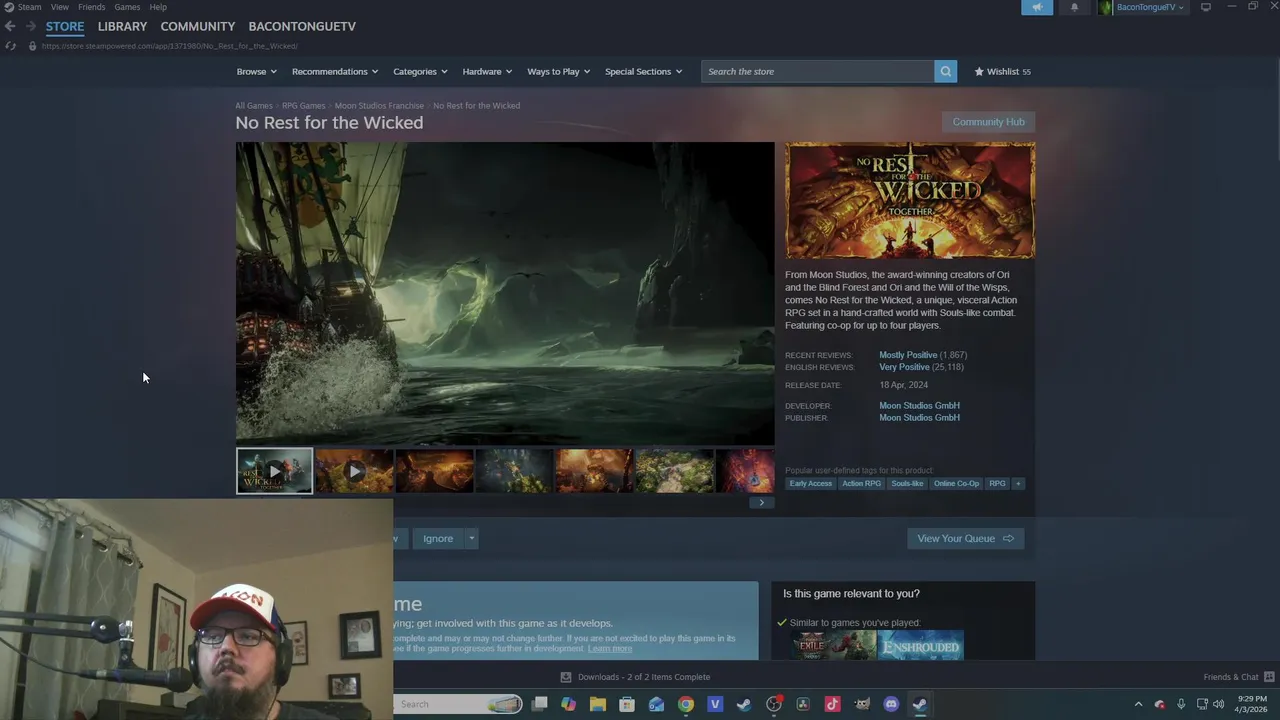Expand the Hardware dropdown

487,71
